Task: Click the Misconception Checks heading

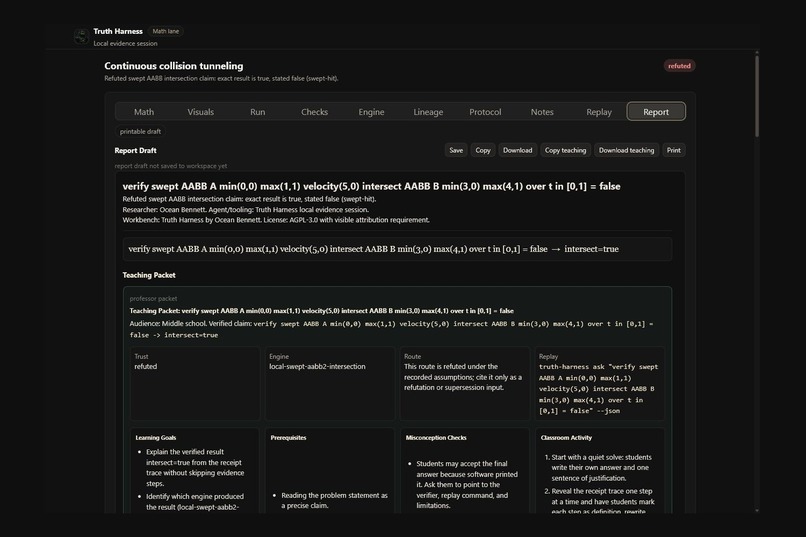Action: coord(436,438)
